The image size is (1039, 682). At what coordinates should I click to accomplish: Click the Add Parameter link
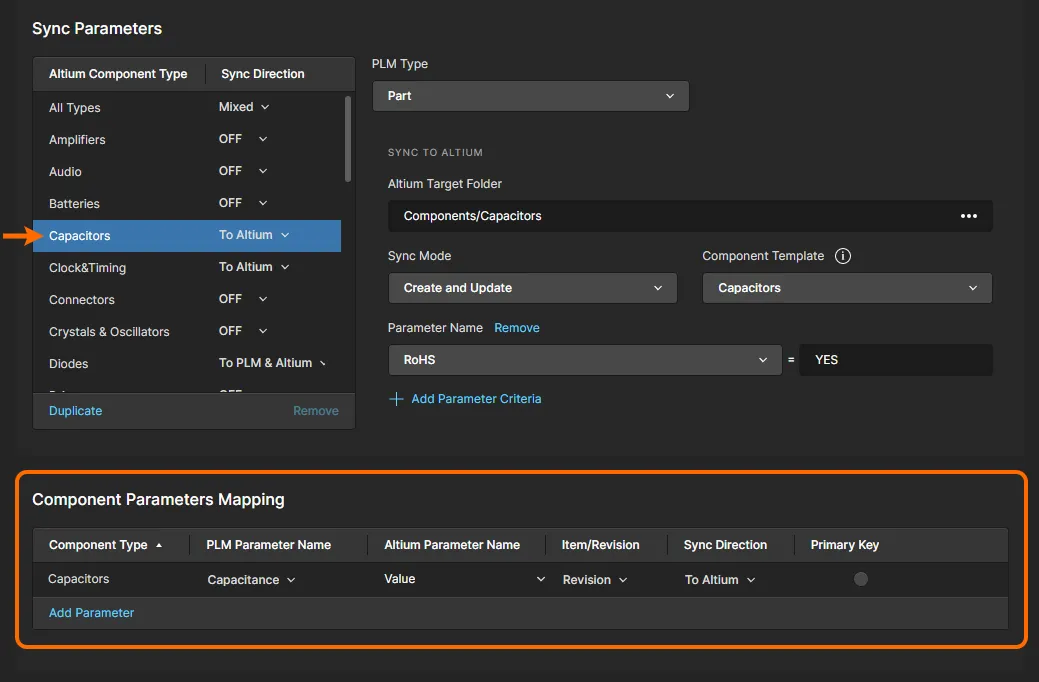91,613
